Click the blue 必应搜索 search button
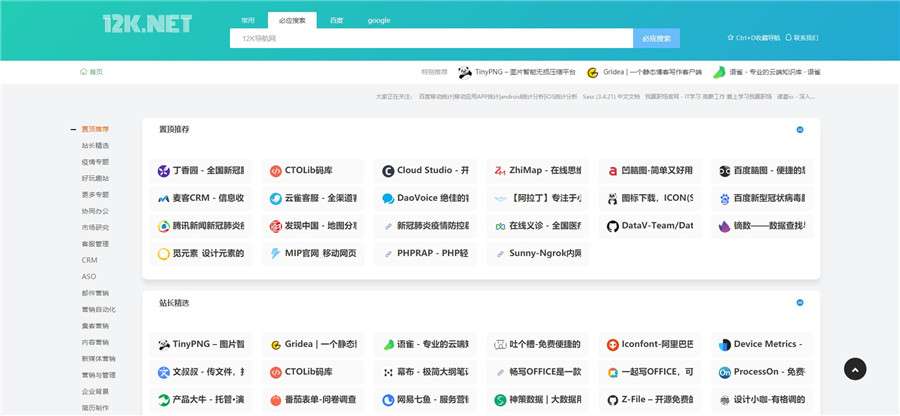 (657, 38)
